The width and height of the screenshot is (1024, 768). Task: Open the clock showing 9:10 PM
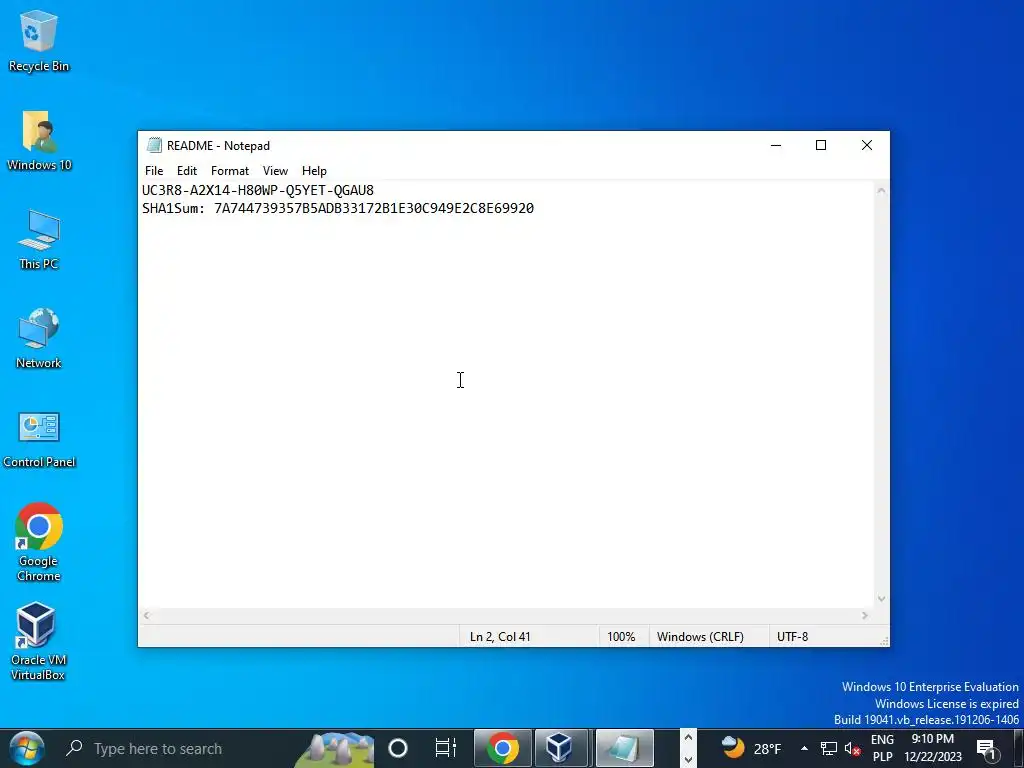tap(933, 748)
